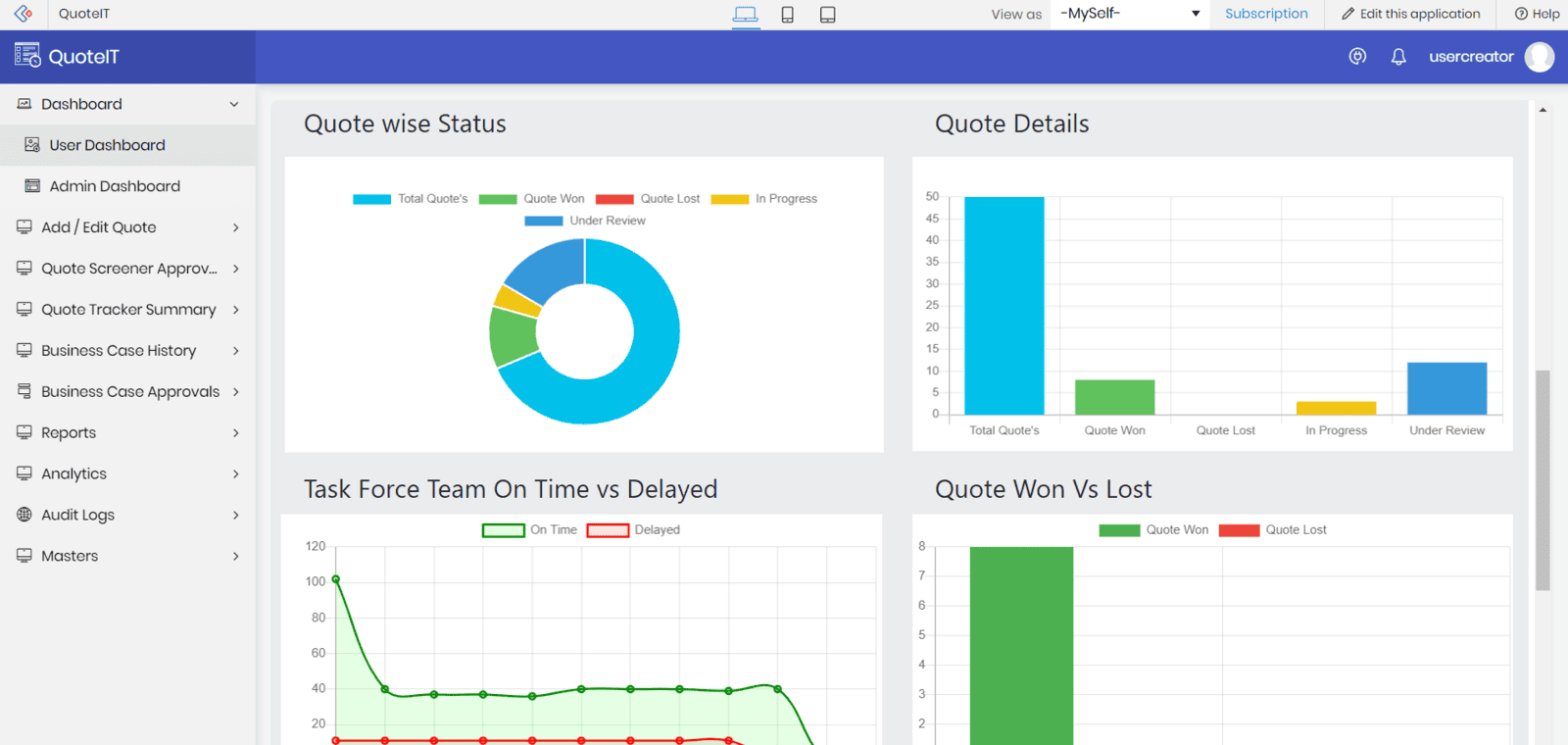Image resolution: width=1568 pixels, height=745 pixels.
Task: Switch to laptop preview mode icon
Action: [746, 15]
